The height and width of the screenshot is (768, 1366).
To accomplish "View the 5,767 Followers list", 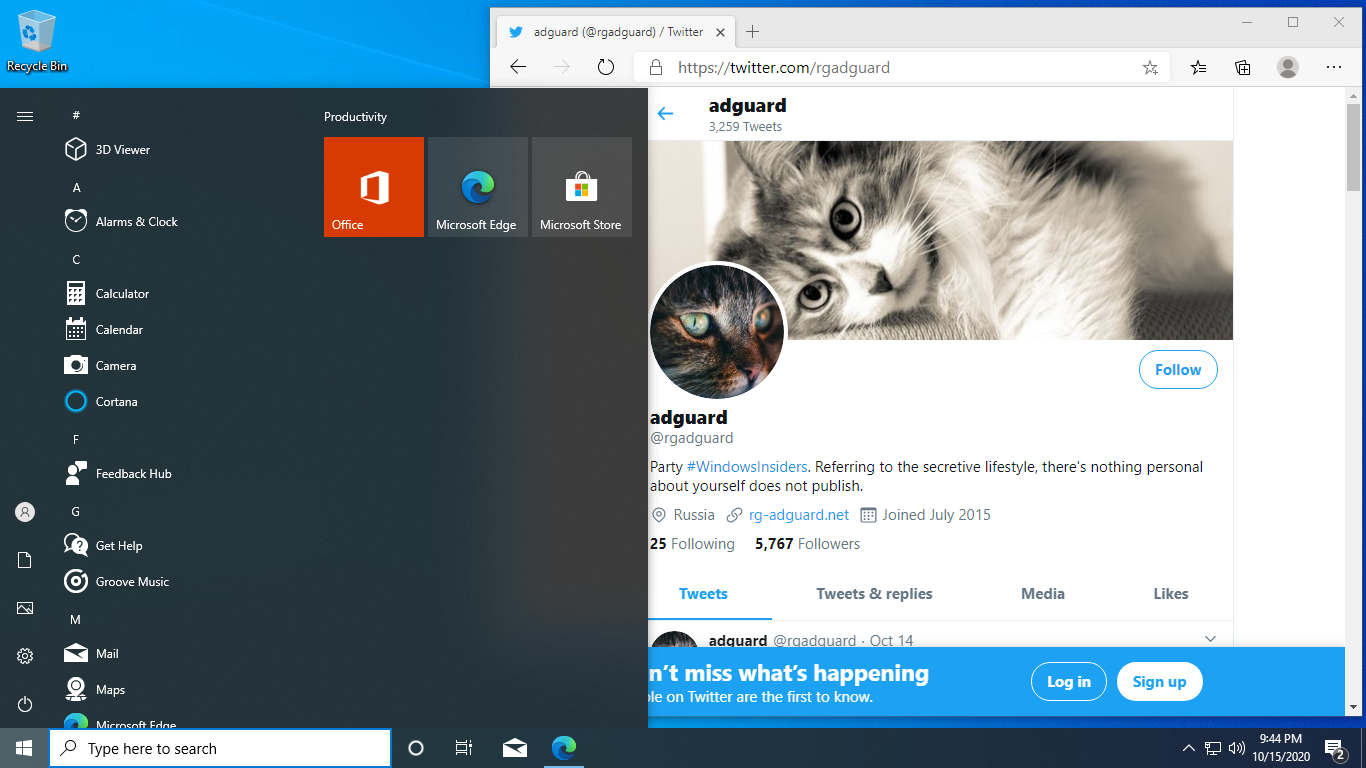I will (x=807, y=544).
